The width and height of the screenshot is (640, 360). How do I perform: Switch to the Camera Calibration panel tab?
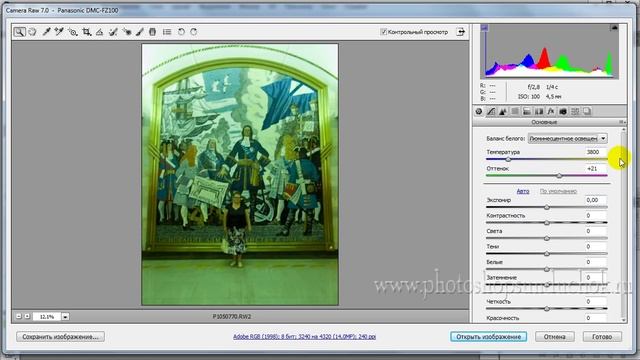[x=563, y=111]
